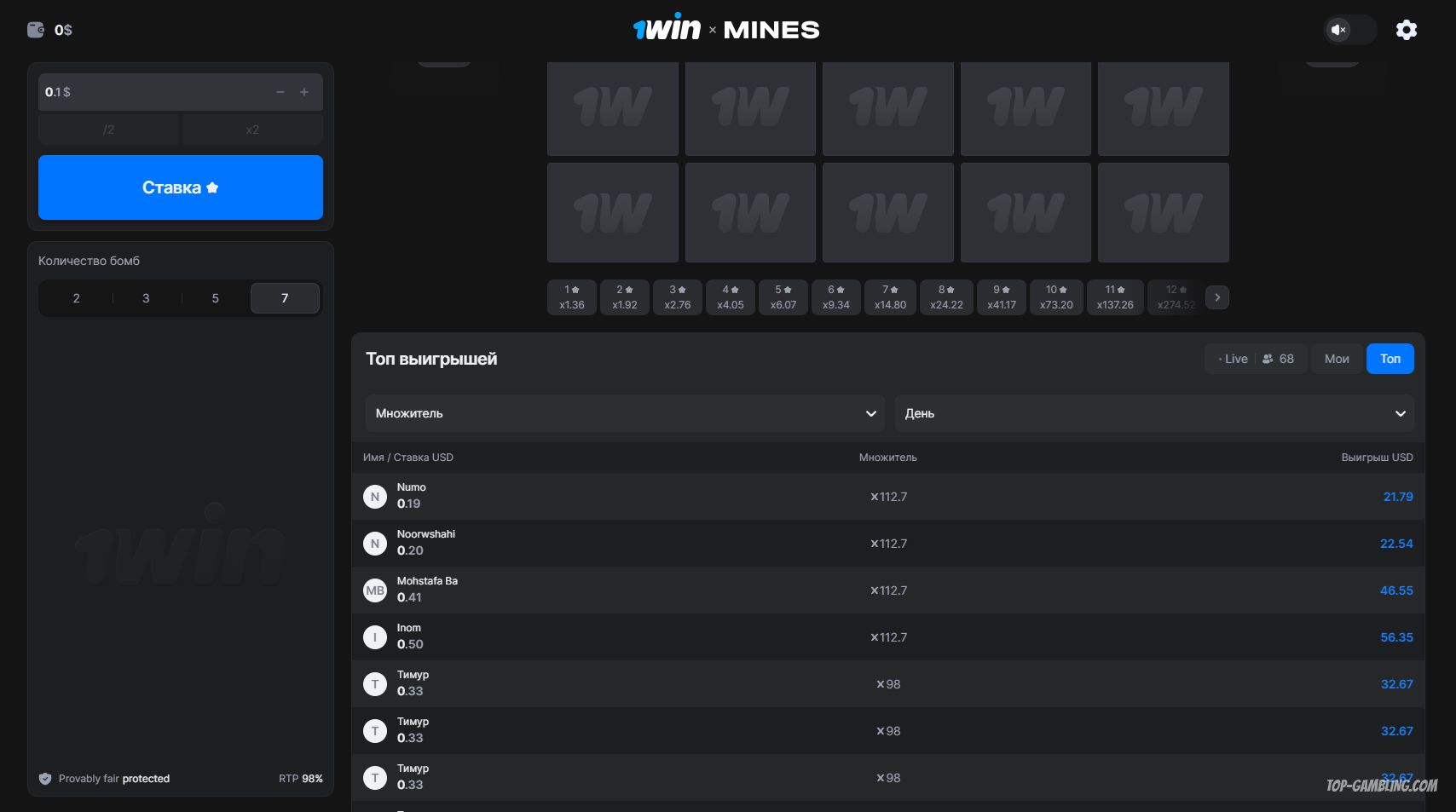Click Numo winnings value 21.79
The width and height of the screenshot is (1456, 812).
[1398, 497]
